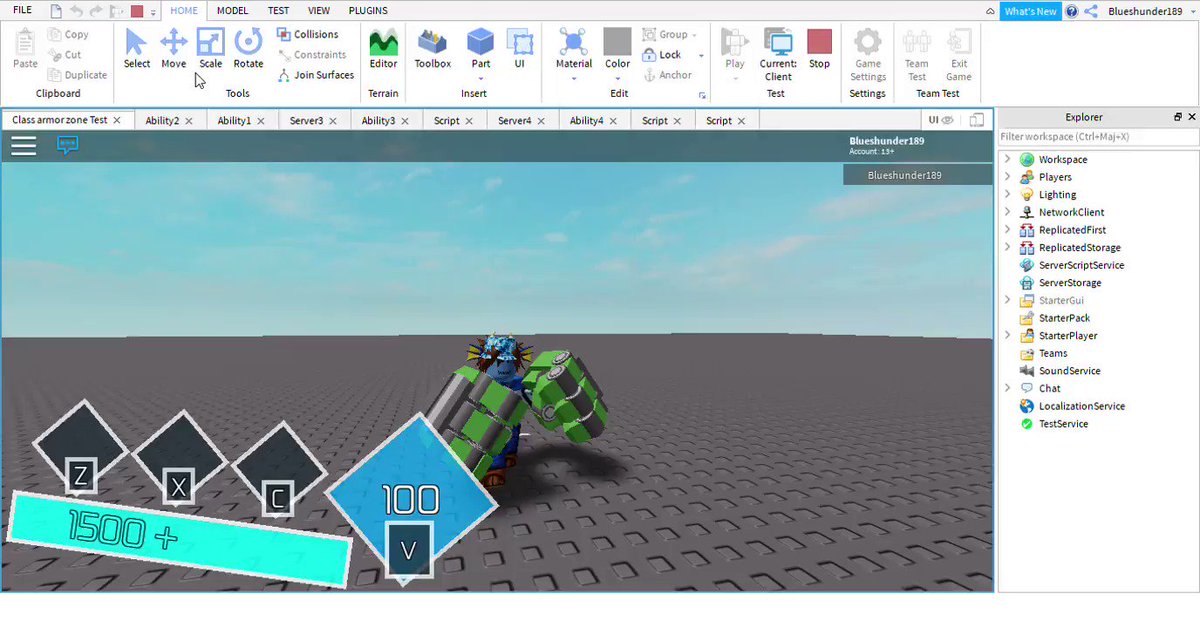Image resolution: width=1200 pixels, height=621 pixels.
Task: Expand the Chat tree node
Action: point(1007,389)
